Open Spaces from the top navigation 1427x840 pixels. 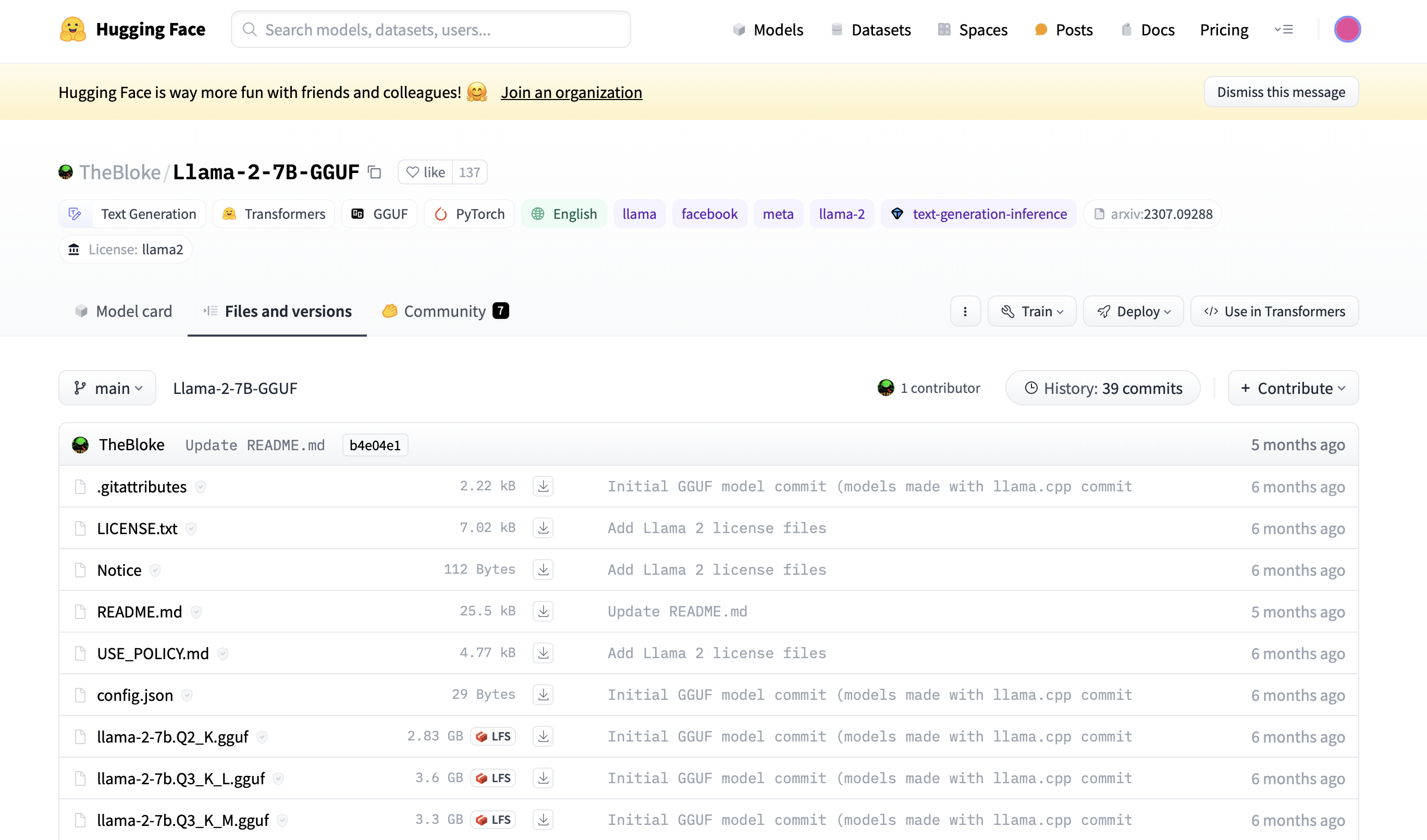[x=973, y=29]
